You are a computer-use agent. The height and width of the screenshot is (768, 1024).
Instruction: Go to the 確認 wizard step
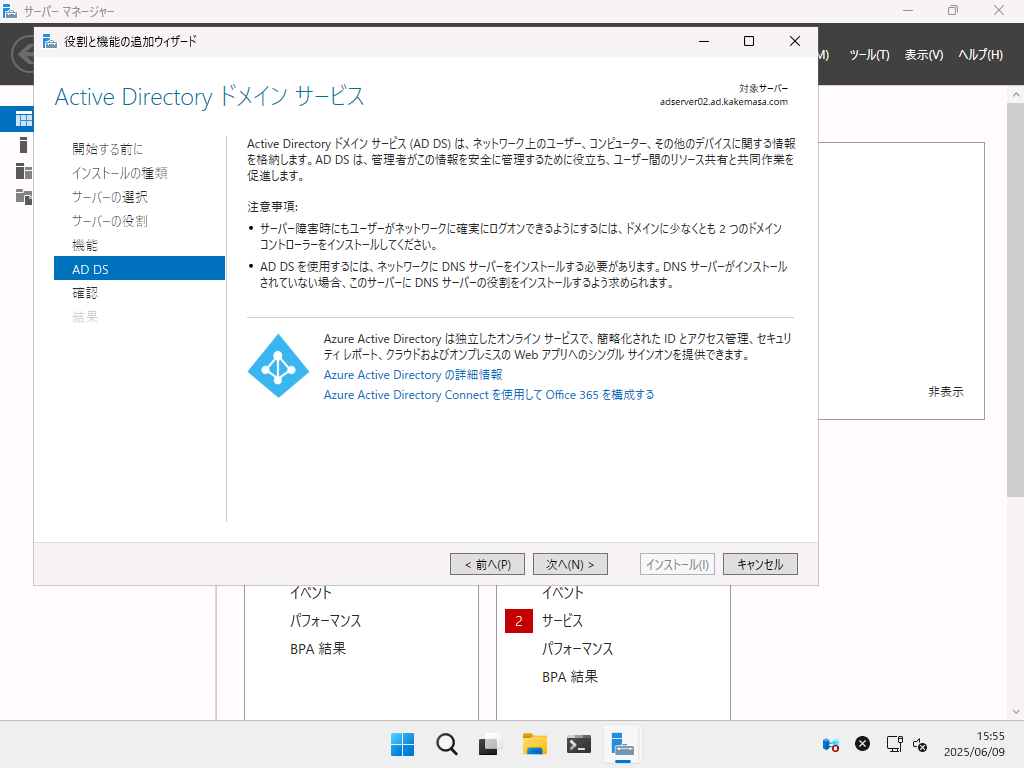tap(85, 293)
